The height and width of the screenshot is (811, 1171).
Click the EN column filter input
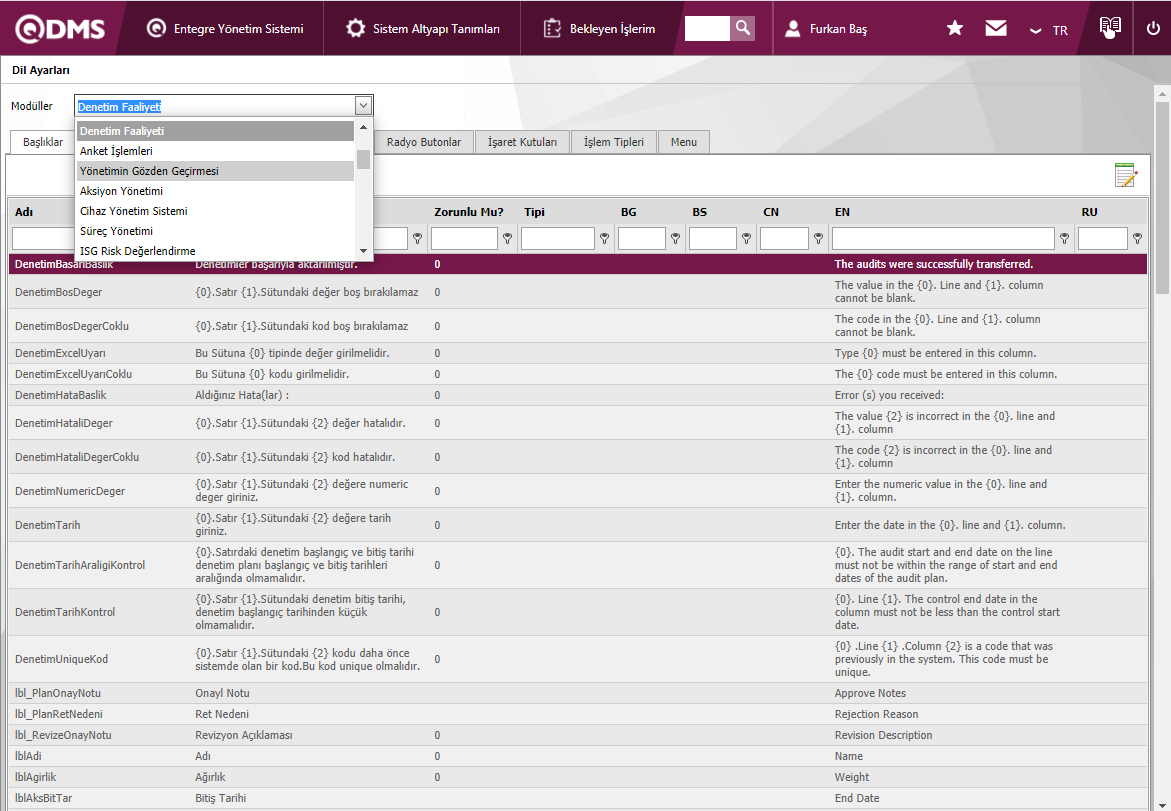point(943,239)
